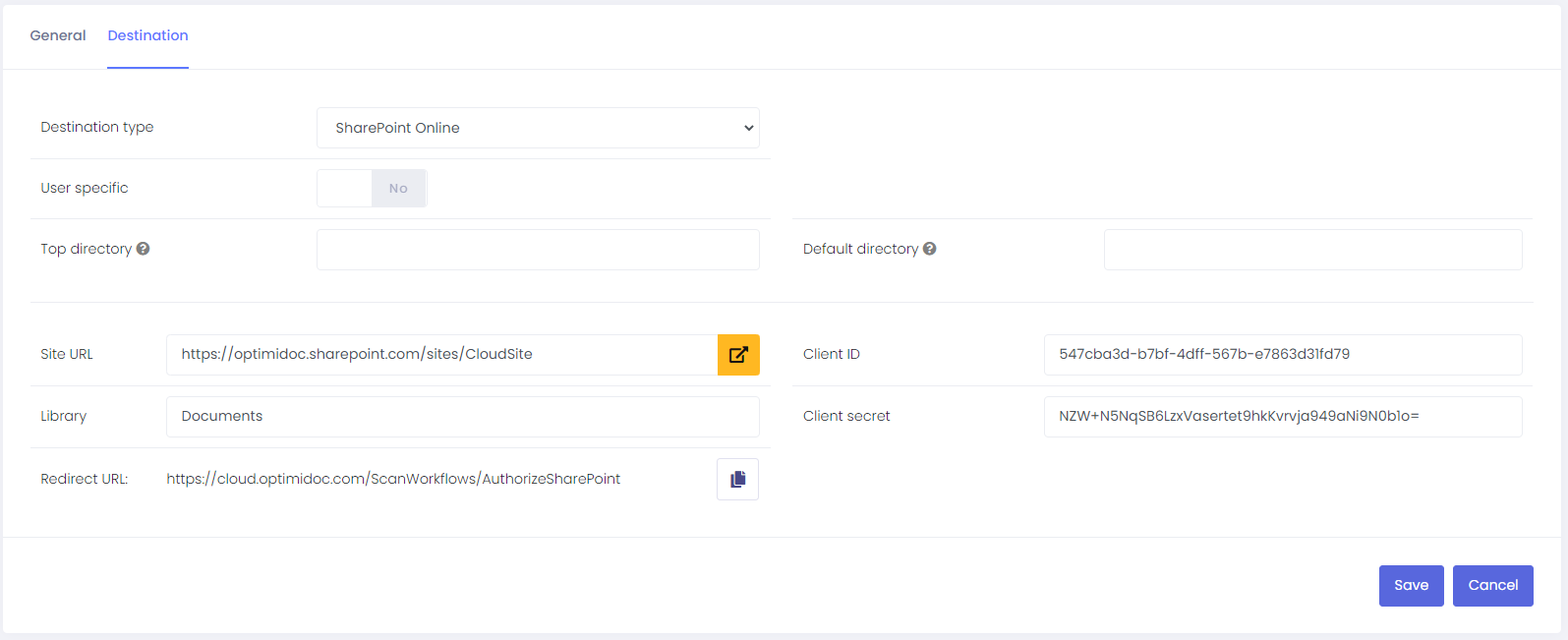Focus the Top directory input field
This screenshot has width=1568, height=640.
[x=538, y=250]
